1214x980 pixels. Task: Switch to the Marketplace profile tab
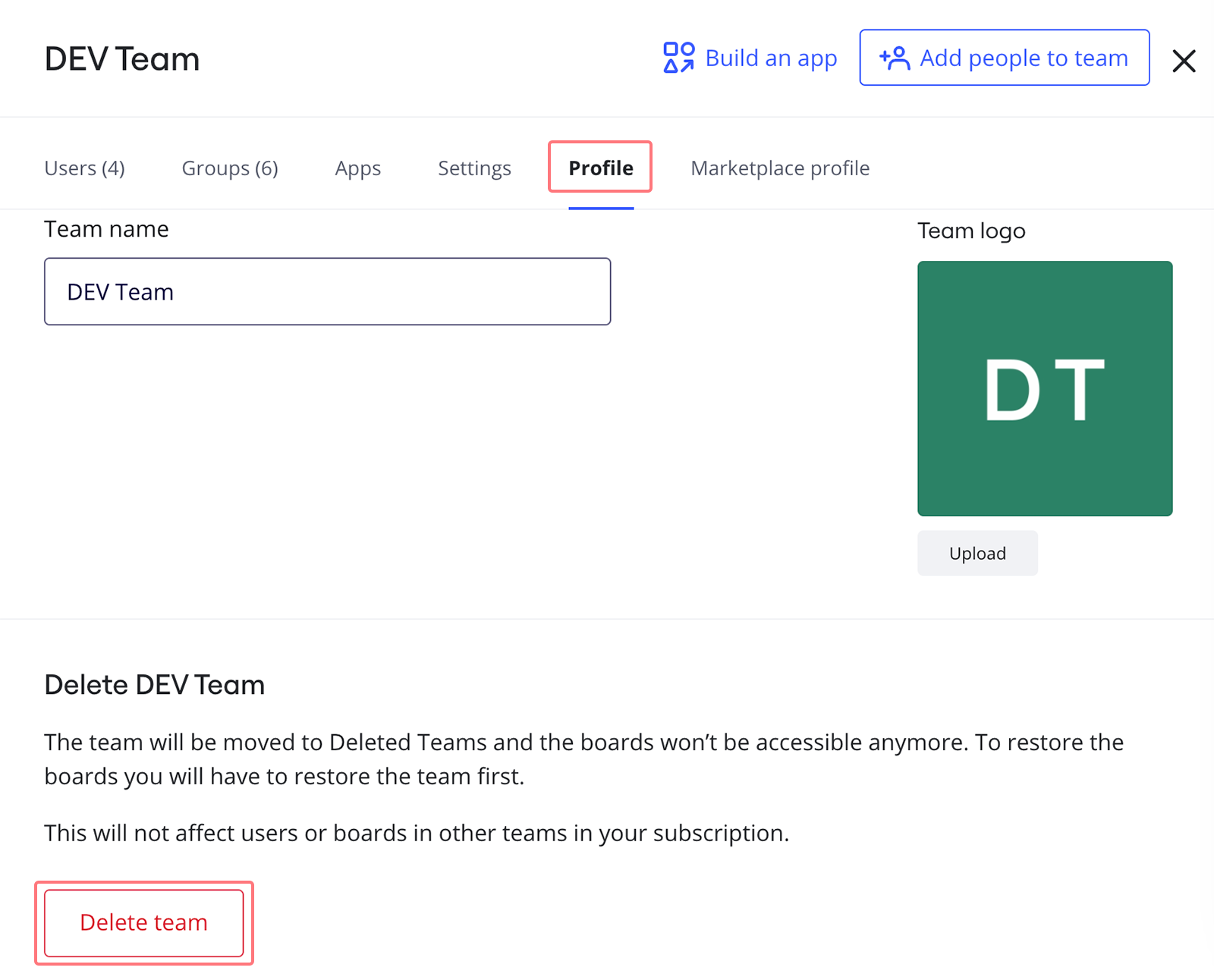click(780, 168)
